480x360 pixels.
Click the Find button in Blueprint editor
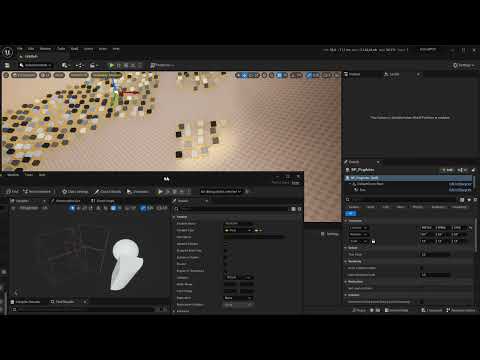coord(13,192)
